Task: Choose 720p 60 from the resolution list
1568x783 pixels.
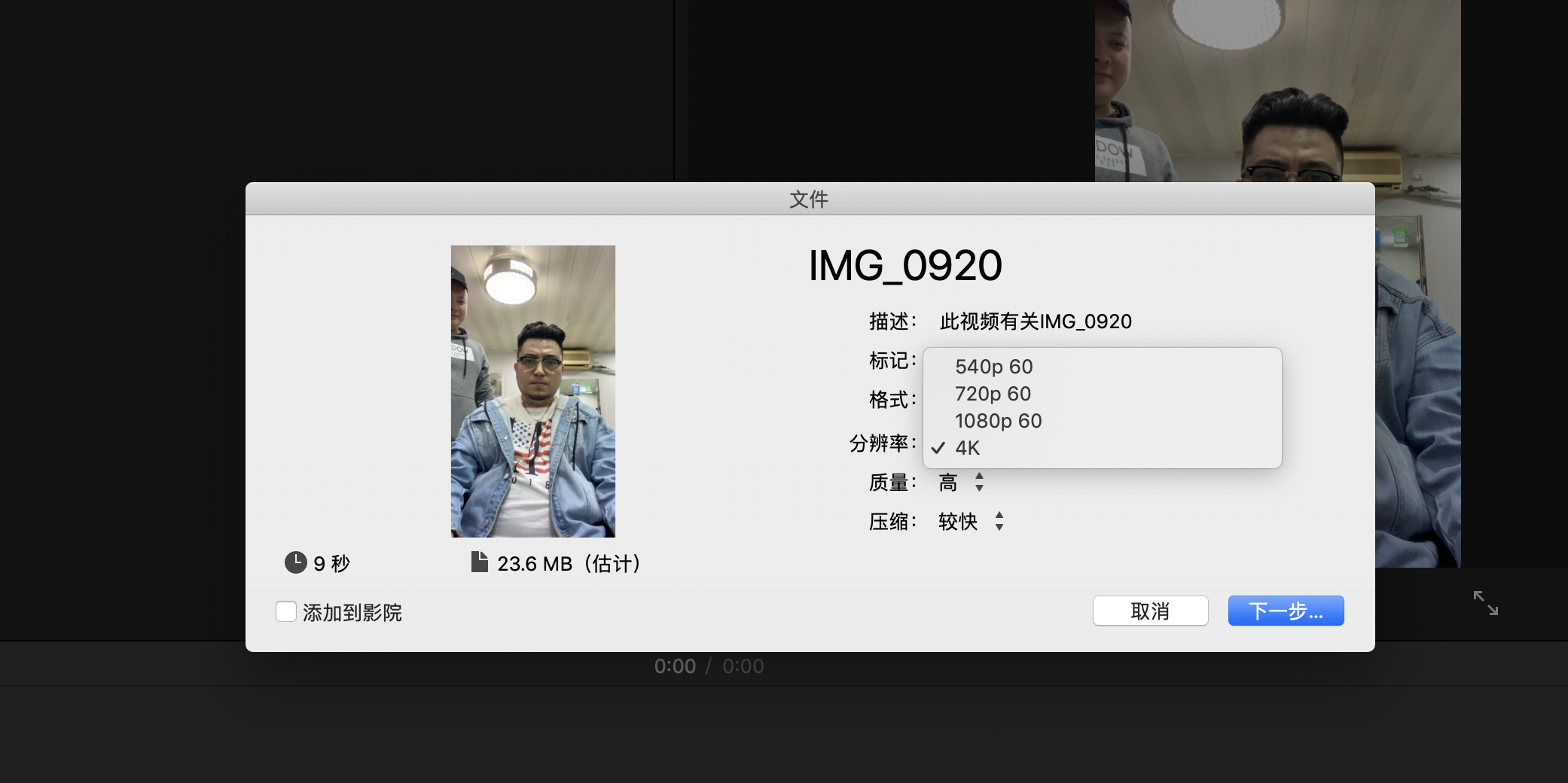Action: [993, 394]
